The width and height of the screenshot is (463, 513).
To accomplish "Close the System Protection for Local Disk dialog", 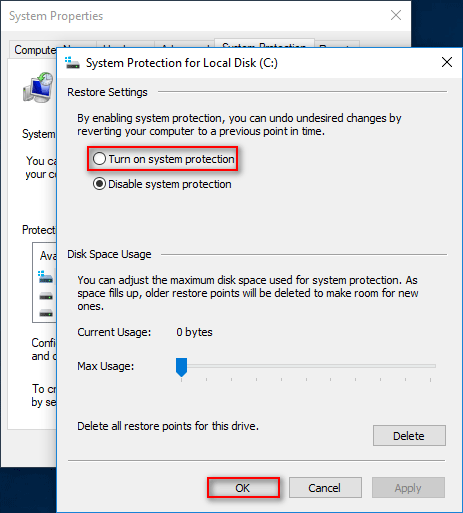I will 447,62.
